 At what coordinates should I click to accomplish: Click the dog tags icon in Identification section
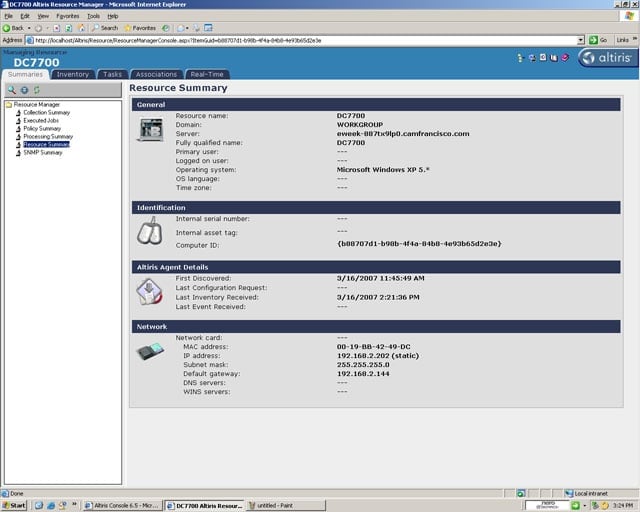tap(149, 231)
